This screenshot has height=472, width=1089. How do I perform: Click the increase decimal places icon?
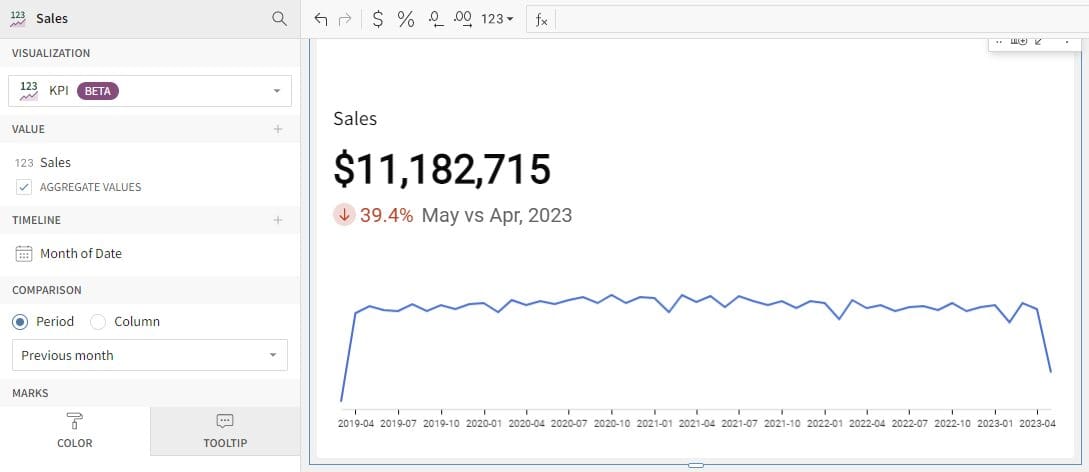click(x=463, y=19)
